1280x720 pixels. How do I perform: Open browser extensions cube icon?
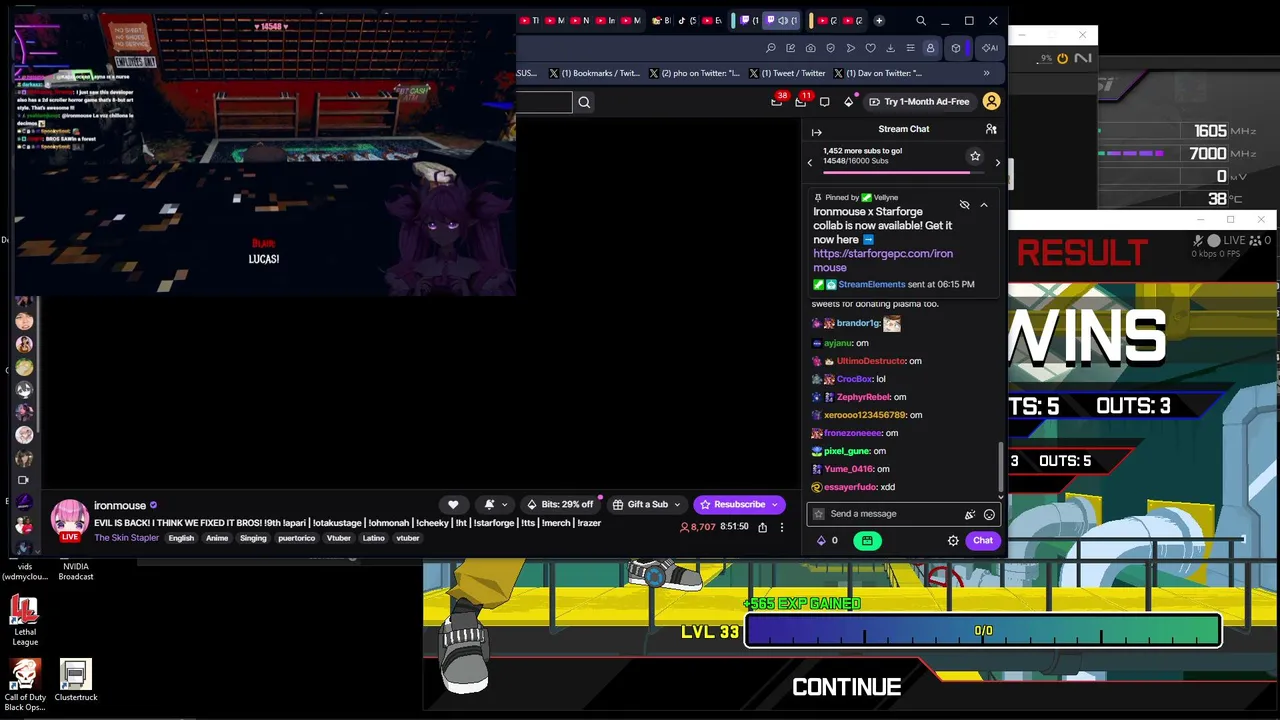956,48
